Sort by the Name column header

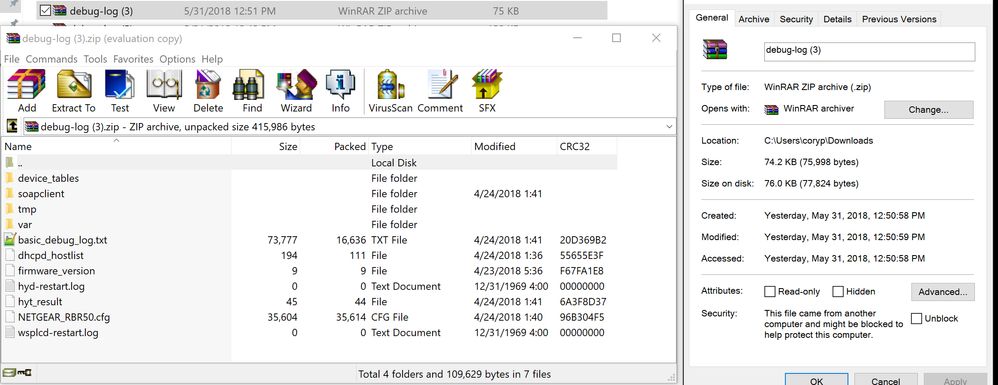116,146
